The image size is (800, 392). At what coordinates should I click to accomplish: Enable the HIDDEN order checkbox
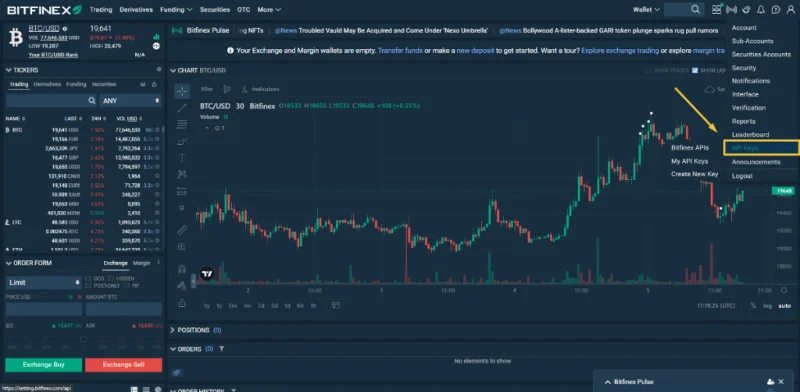coord(112,279)
